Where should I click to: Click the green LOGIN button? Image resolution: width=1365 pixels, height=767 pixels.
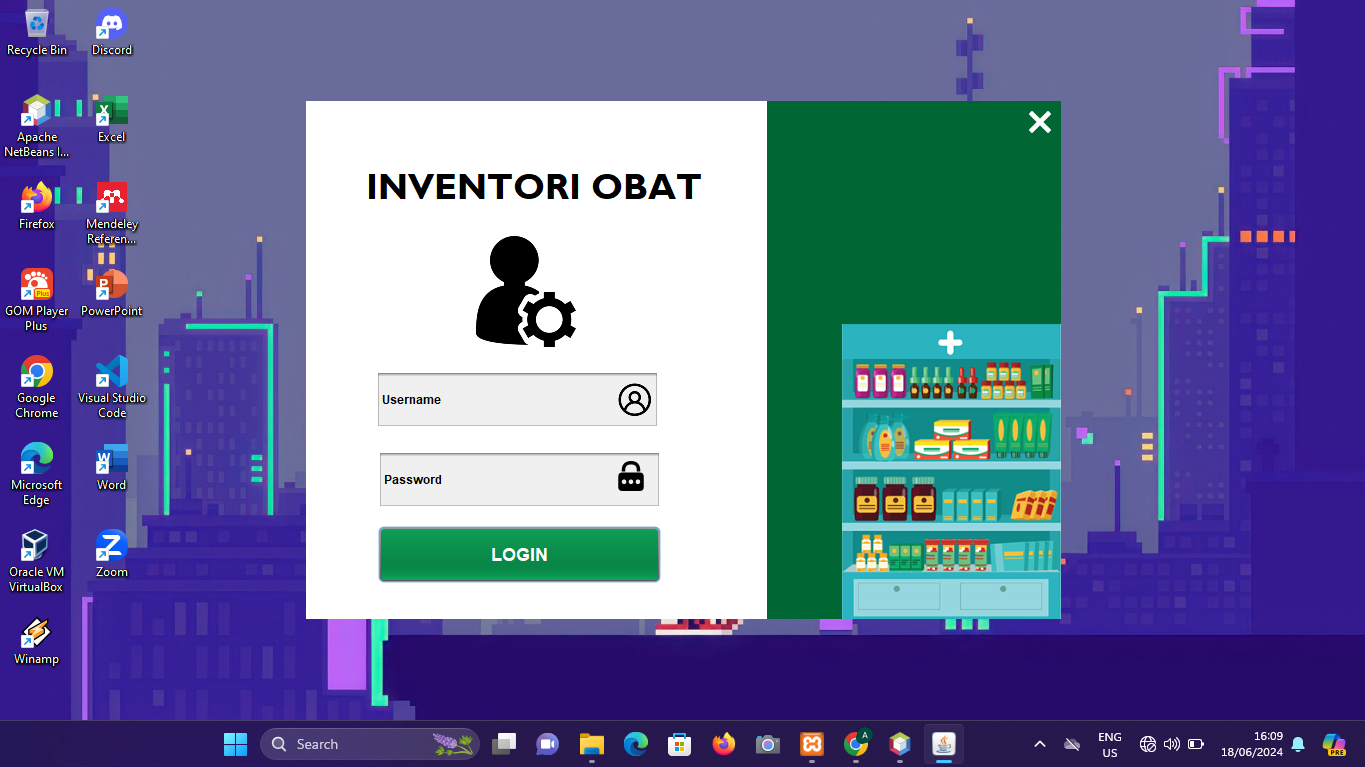[x=519, y=554]
